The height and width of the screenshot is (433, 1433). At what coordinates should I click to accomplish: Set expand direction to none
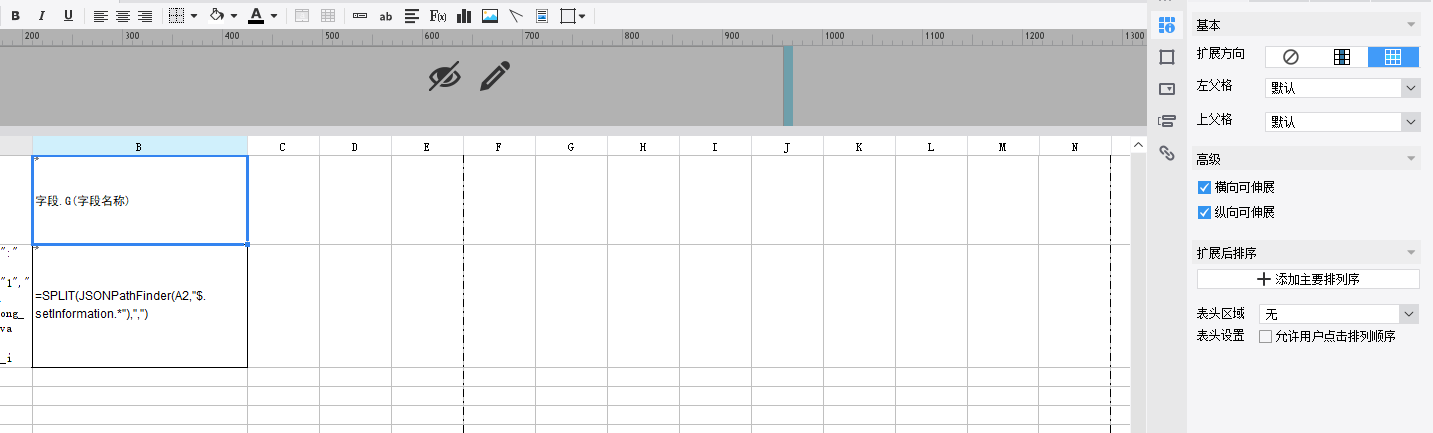coord(1291,57)
